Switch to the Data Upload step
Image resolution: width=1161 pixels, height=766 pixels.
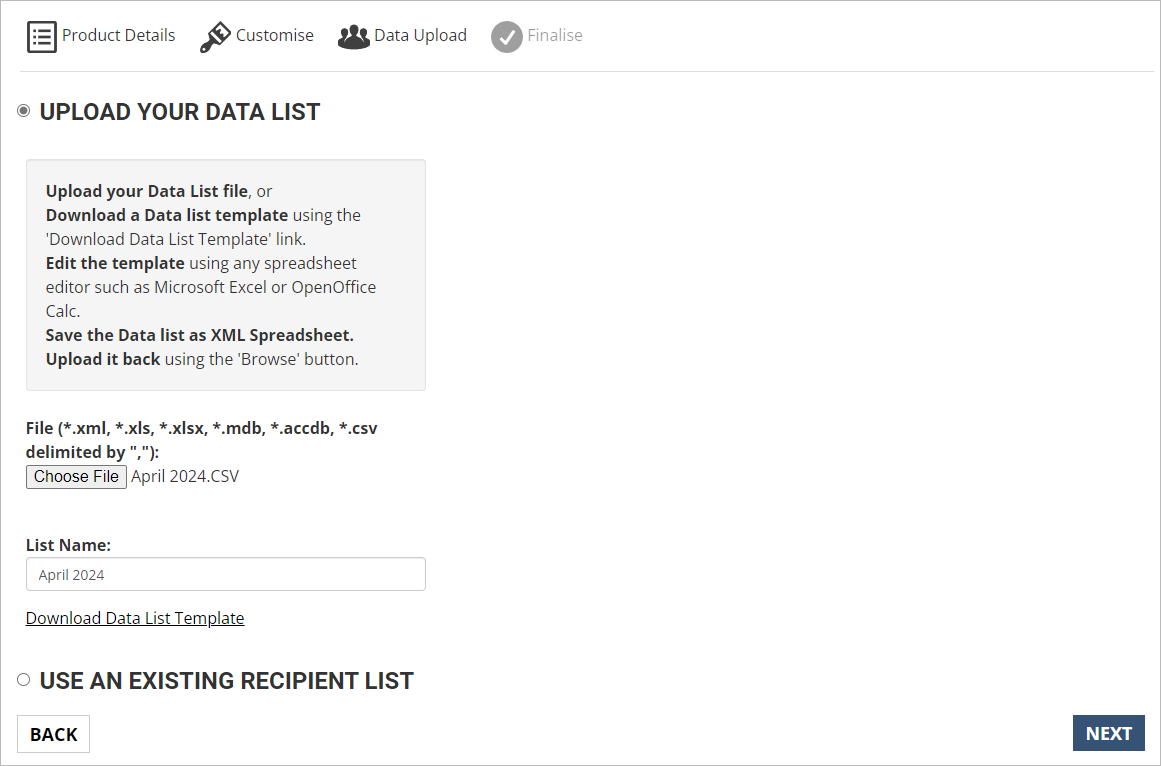421,36
